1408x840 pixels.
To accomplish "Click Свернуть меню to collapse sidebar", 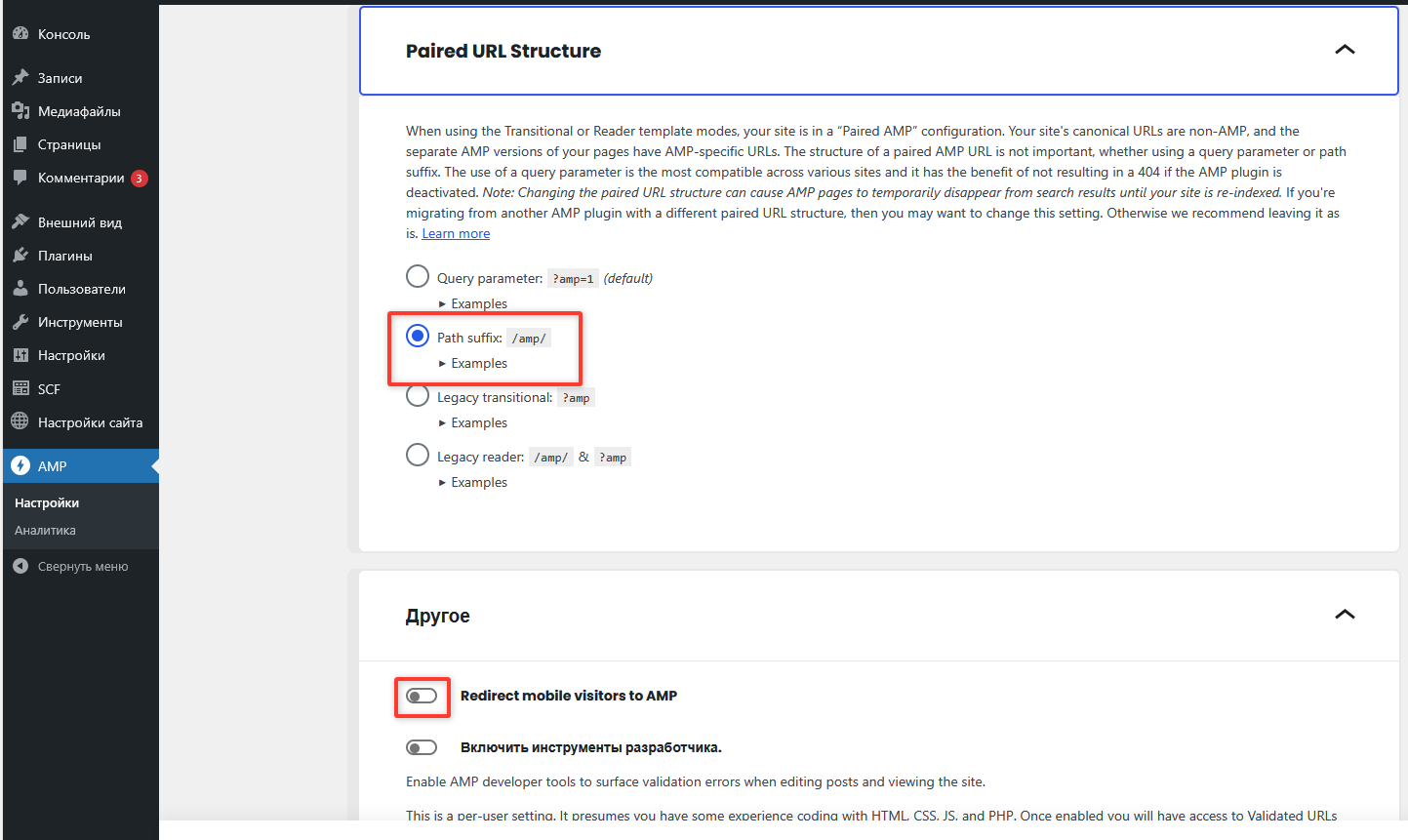I will point(82,567).
